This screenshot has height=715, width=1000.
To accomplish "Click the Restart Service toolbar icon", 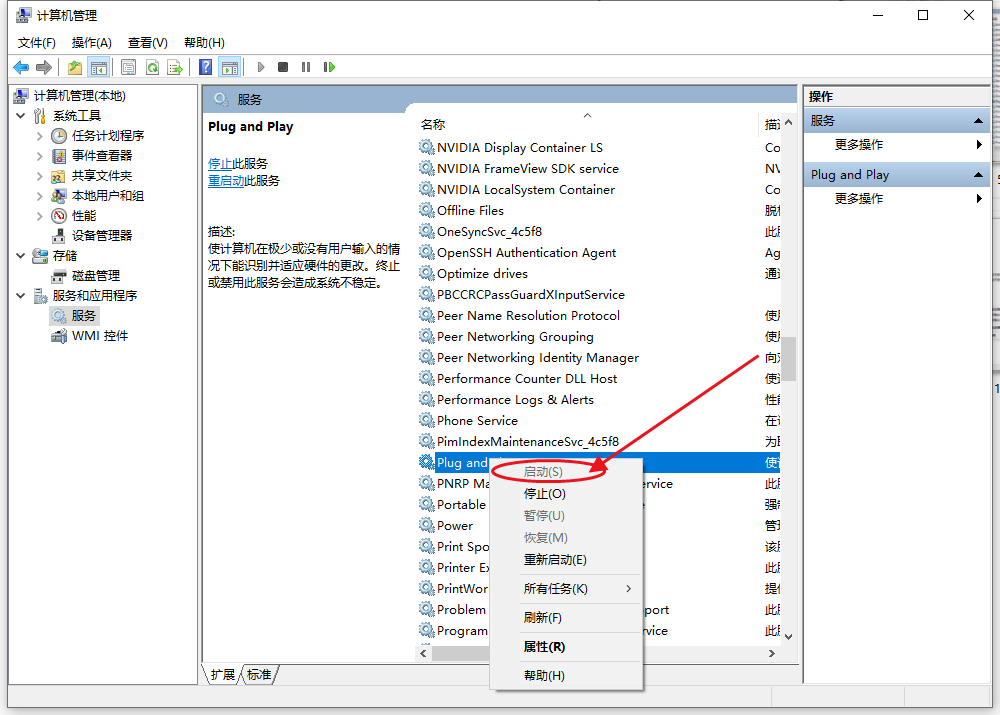I will (329, 67).
